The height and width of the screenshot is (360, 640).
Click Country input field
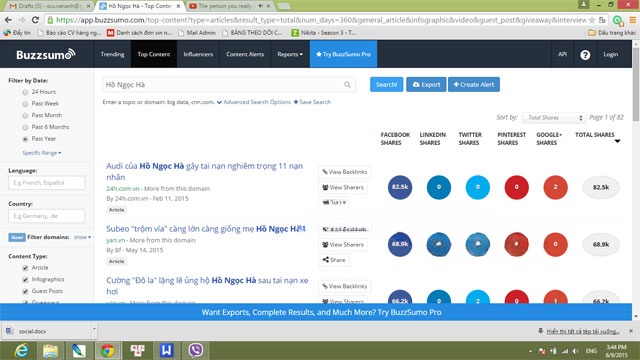(x=47, y=216)
